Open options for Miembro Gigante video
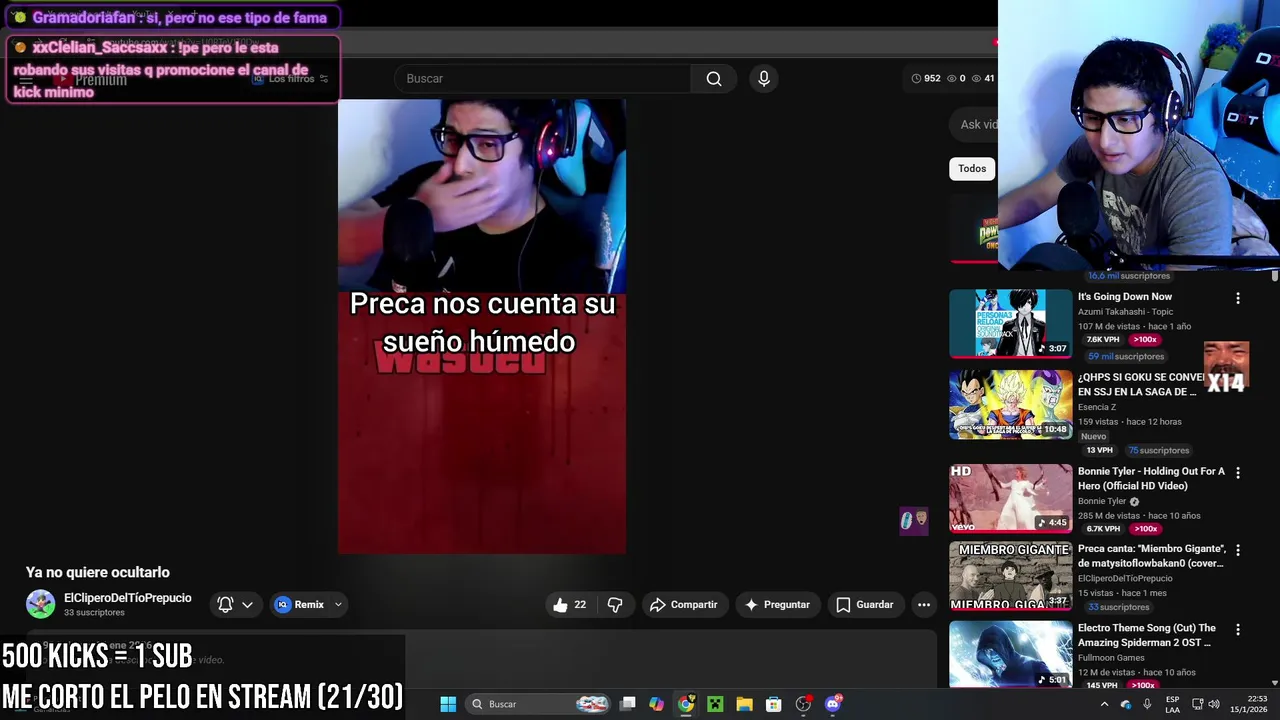The image size is (1280, 720). coord(1238,550)
